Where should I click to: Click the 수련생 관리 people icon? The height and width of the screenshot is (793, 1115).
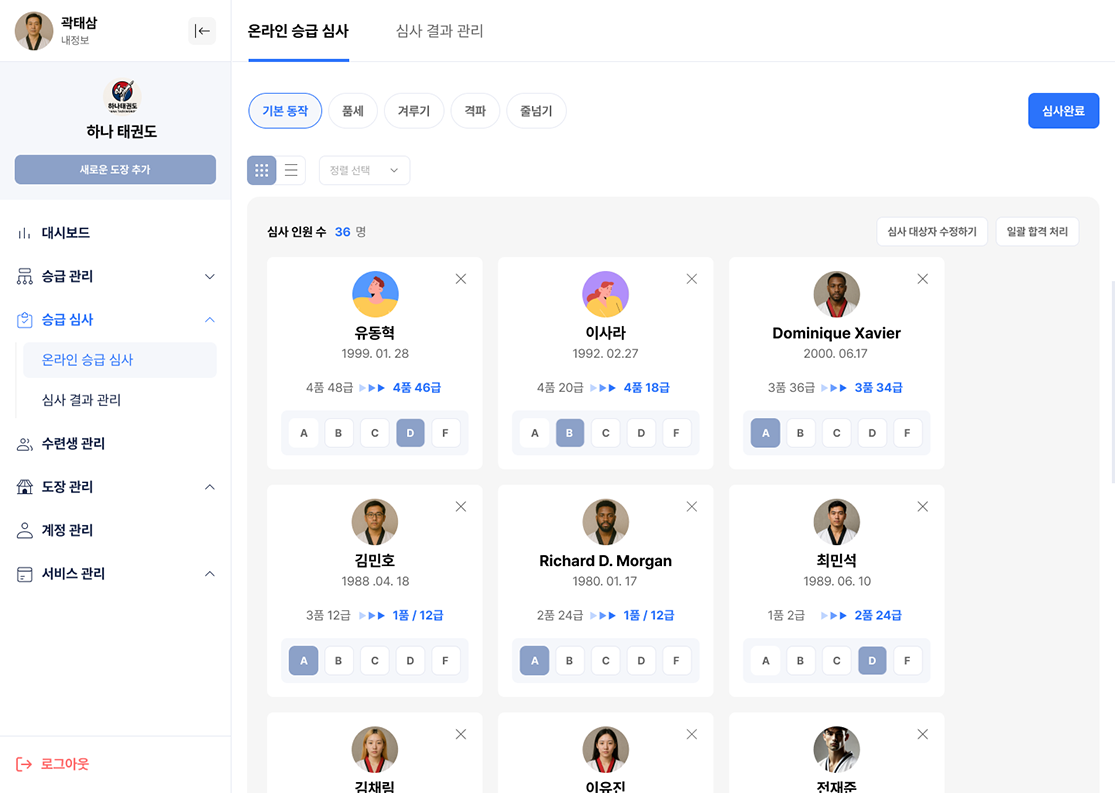24,444
